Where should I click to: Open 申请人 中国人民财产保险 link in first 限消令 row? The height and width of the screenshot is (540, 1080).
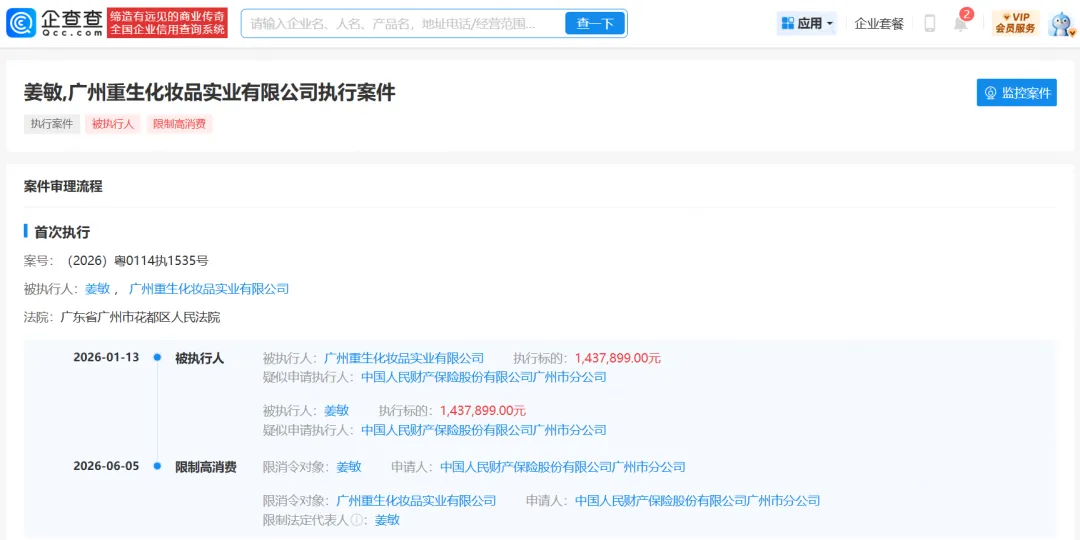click(563, 466)
